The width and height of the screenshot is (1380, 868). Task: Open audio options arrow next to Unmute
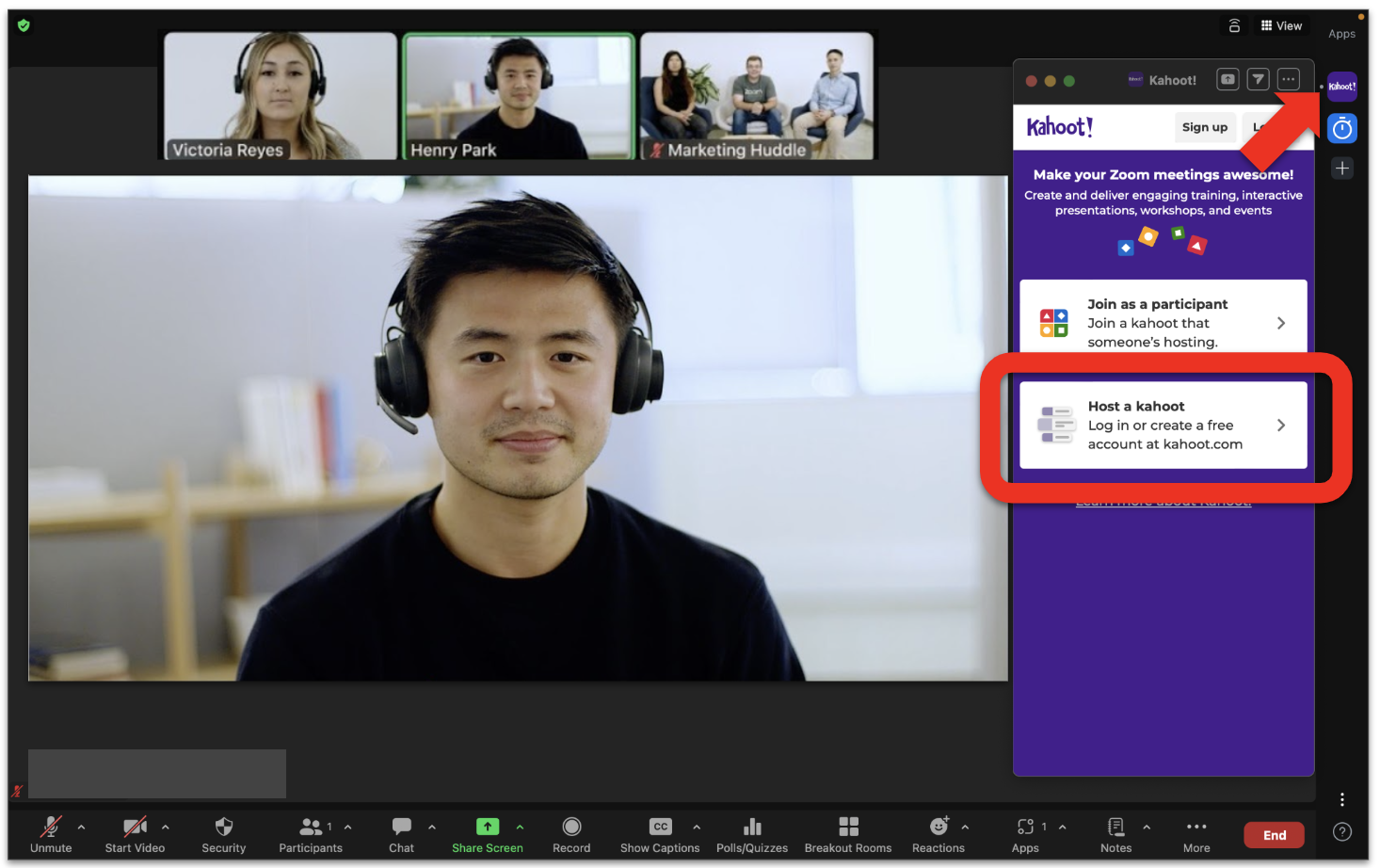tap(81, 827)
